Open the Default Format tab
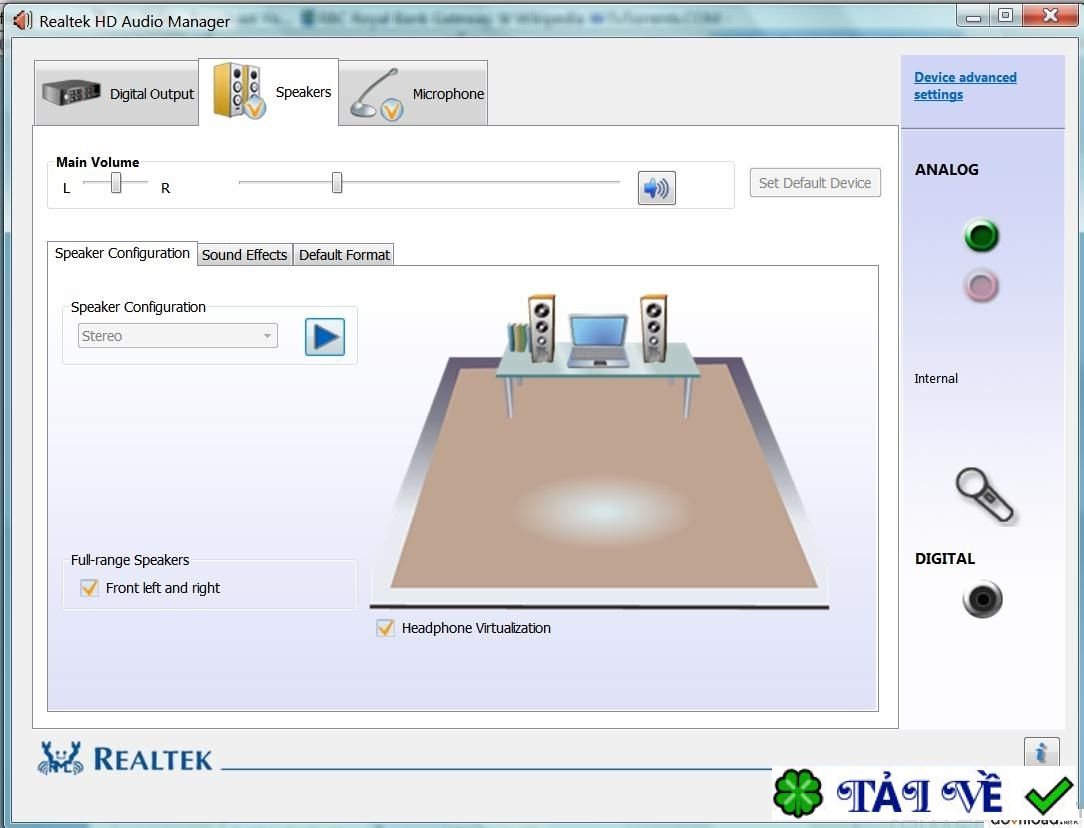This screenshot has height=828, width=1084. point(343,254)
